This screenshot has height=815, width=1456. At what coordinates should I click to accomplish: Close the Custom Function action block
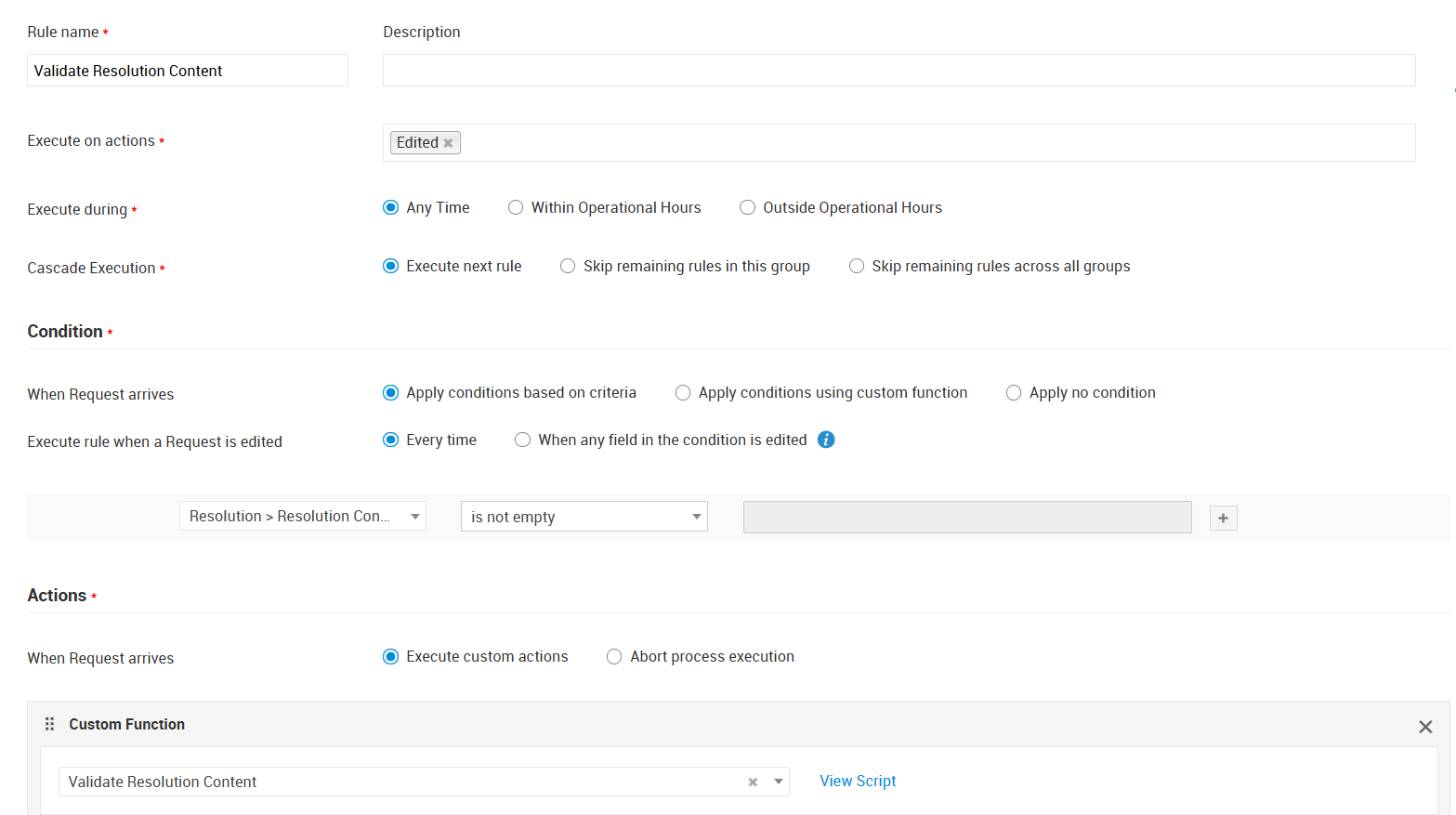coord(1424,727)
